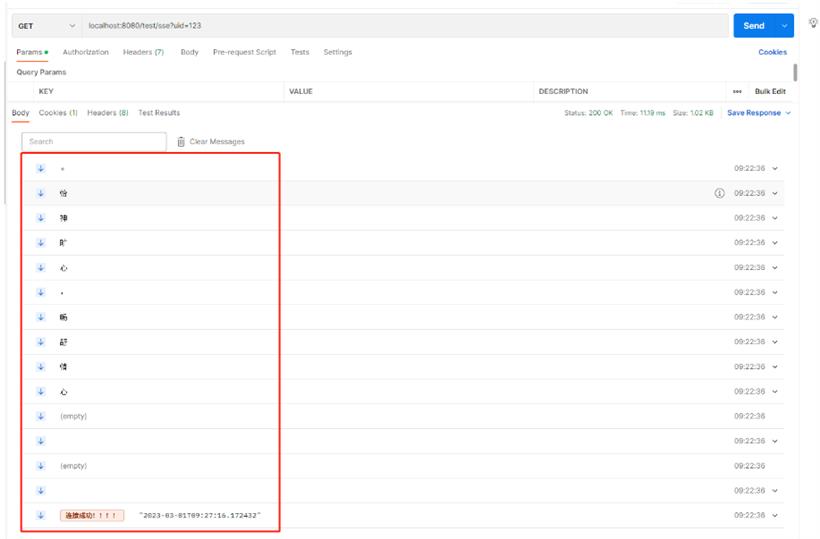
Task: Click the DESCRIPTION column header
Action: pos(563,91)
